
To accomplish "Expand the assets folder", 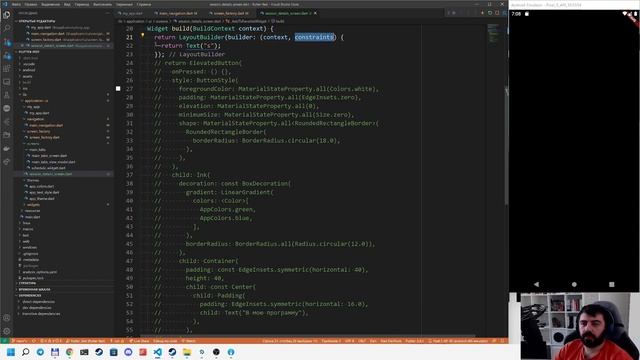I will coord(28,76).
